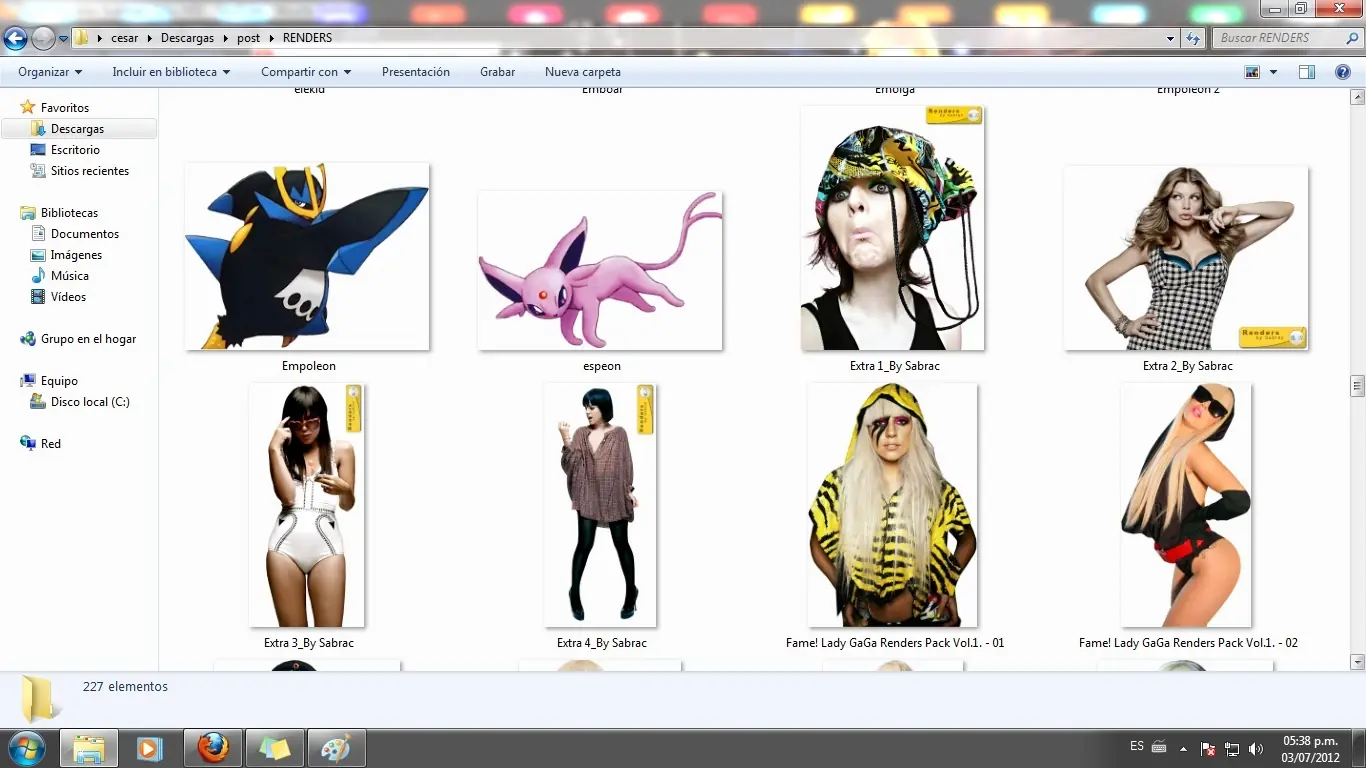Click the file name ending in Vol.1. - 02
The image size is (1366, 768).
click(1188, 643)
